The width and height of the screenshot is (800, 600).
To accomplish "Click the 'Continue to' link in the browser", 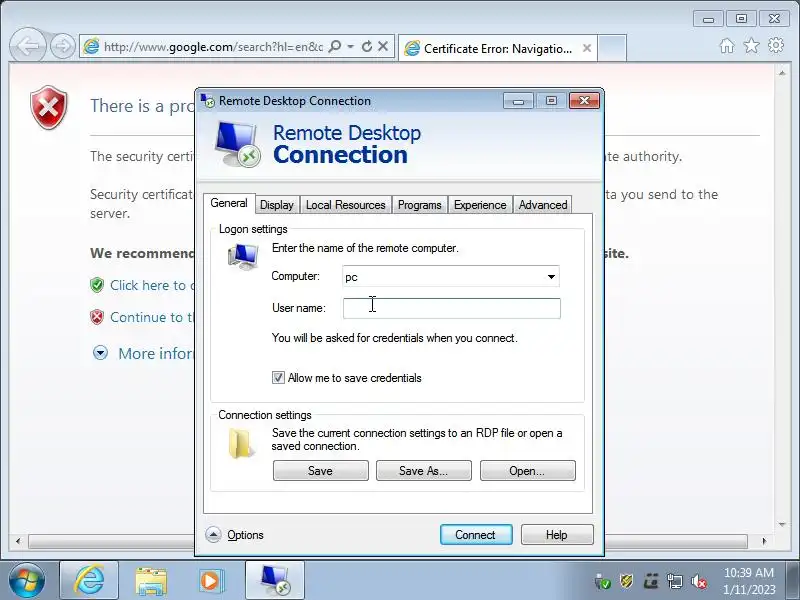I will click(x=153, y=317).
